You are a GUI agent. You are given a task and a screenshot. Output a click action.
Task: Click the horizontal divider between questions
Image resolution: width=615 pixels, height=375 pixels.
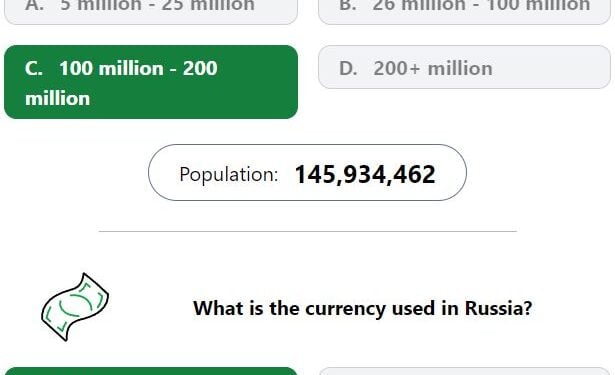308,231
